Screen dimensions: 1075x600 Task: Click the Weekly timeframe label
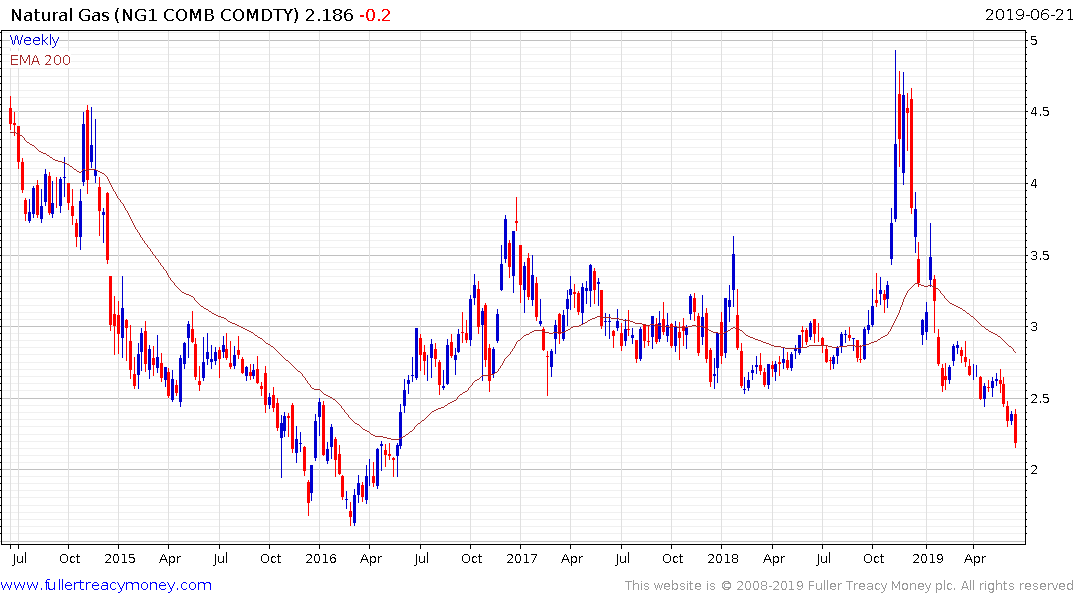[x=34, y=40]
